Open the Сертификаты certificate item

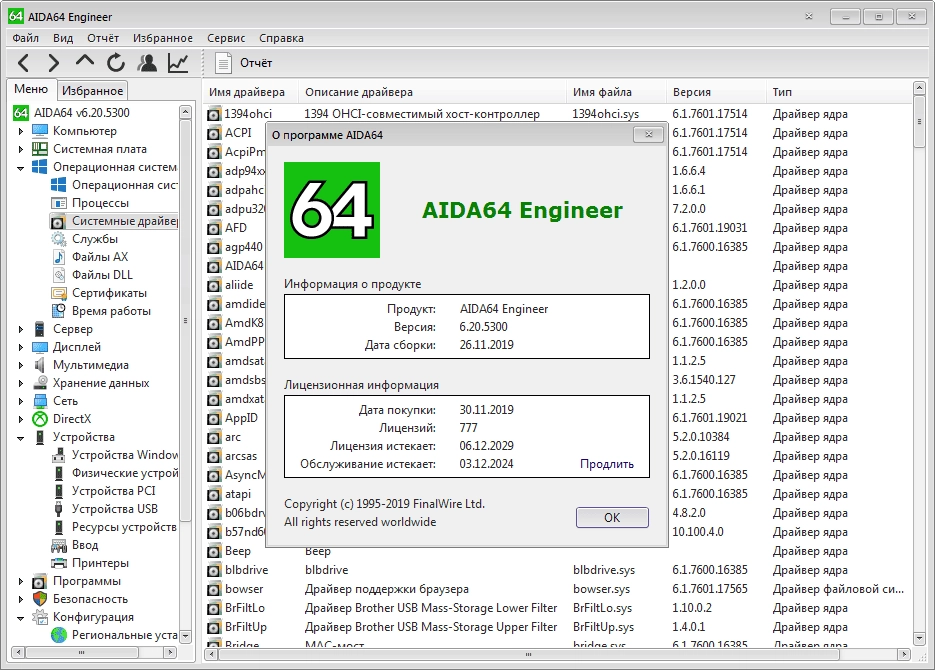point(58,293)
